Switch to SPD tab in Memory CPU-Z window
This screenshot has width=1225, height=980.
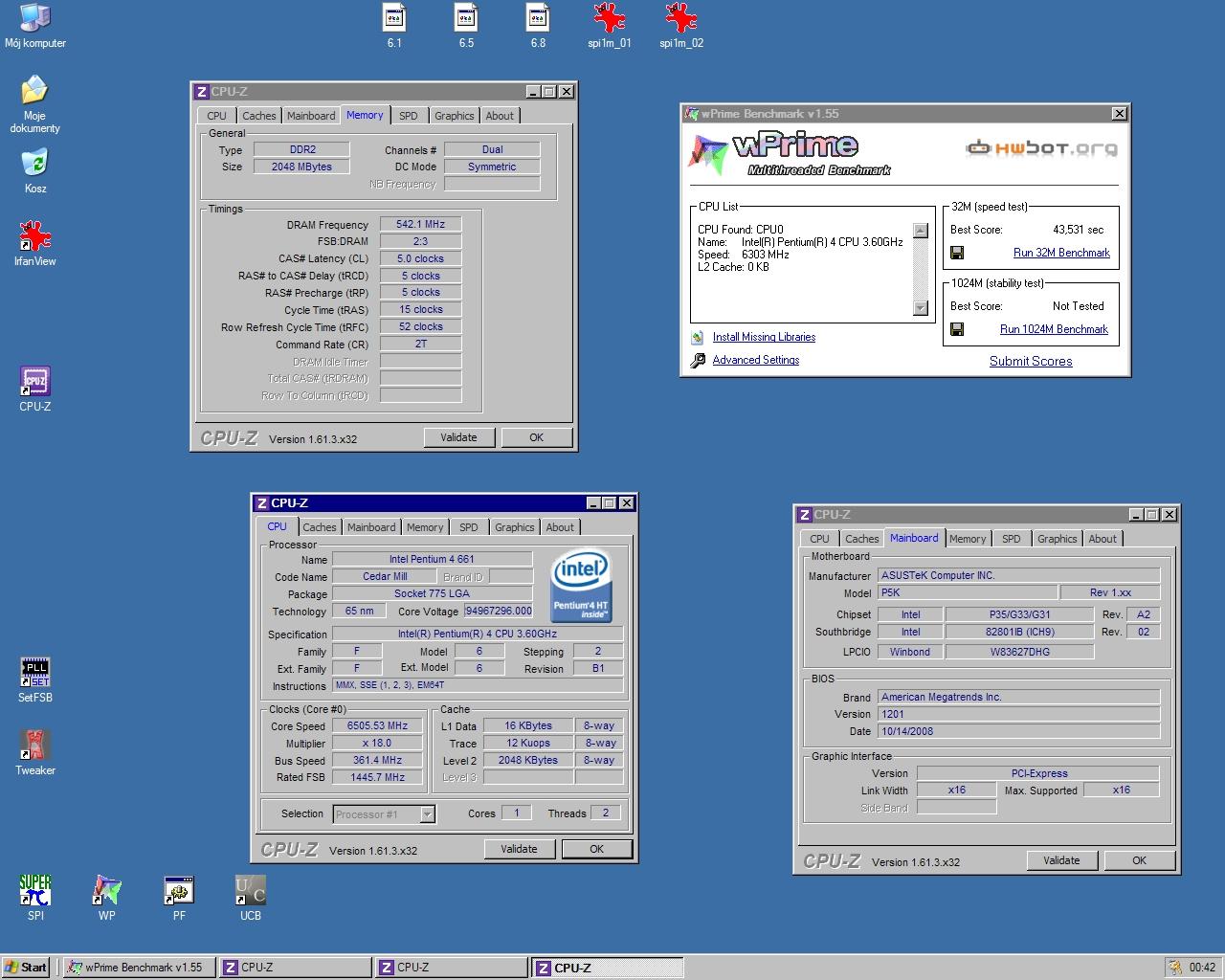coord(409,116)
